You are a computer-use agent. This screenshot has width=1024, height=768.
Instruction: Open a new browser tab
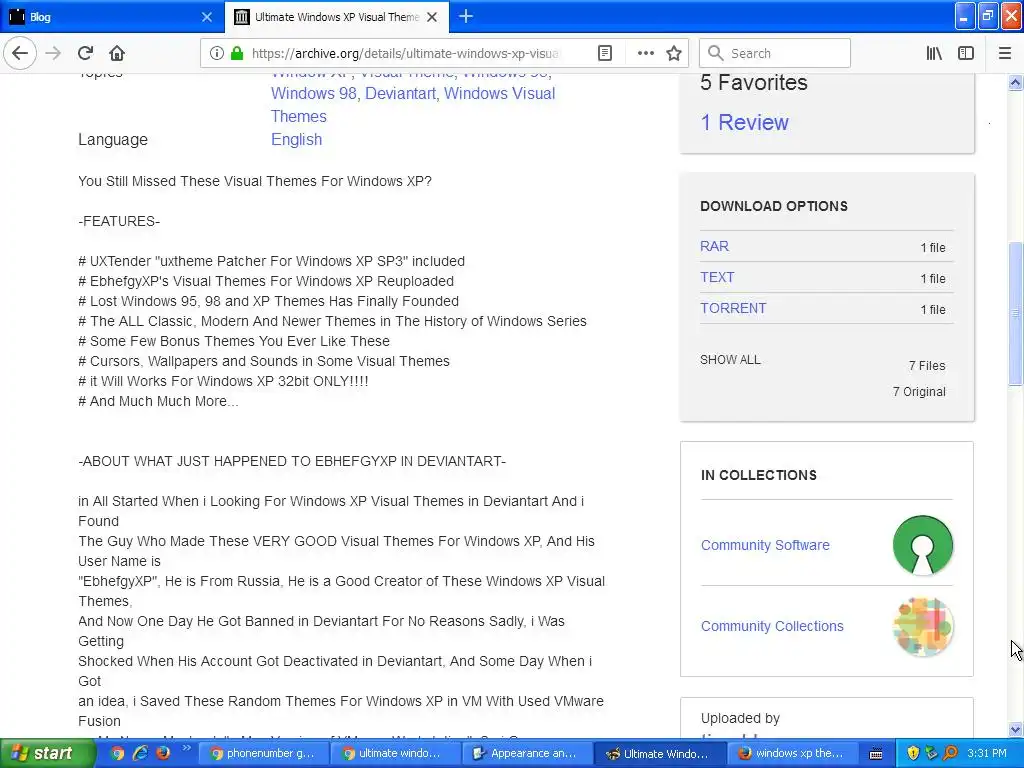tap(466, 16)
